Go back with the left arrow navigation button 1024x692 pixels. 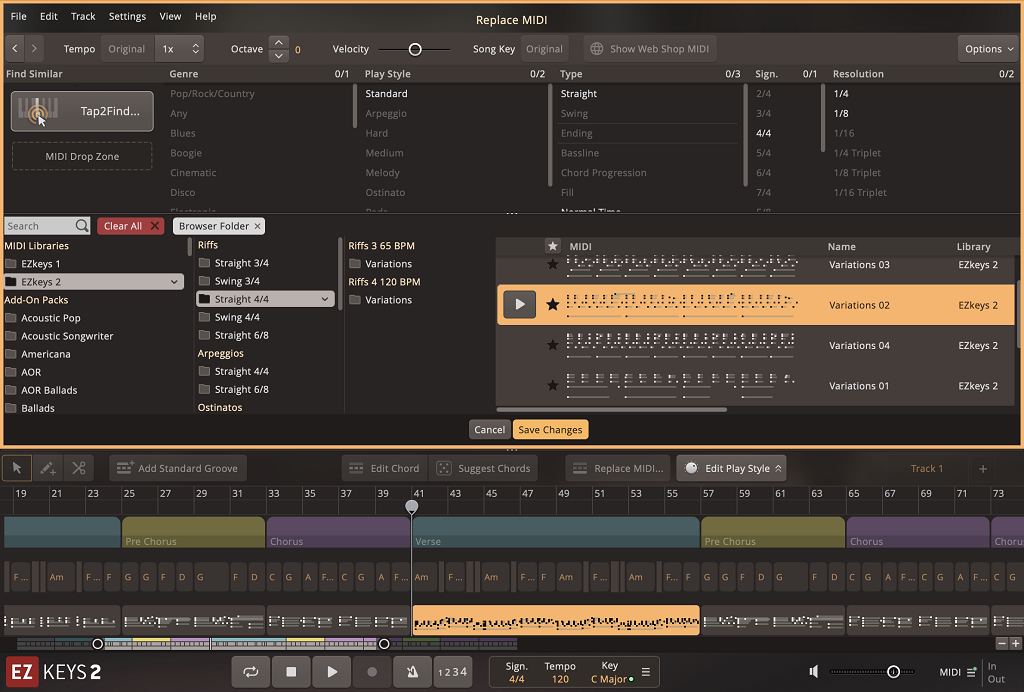coord(14,49)
